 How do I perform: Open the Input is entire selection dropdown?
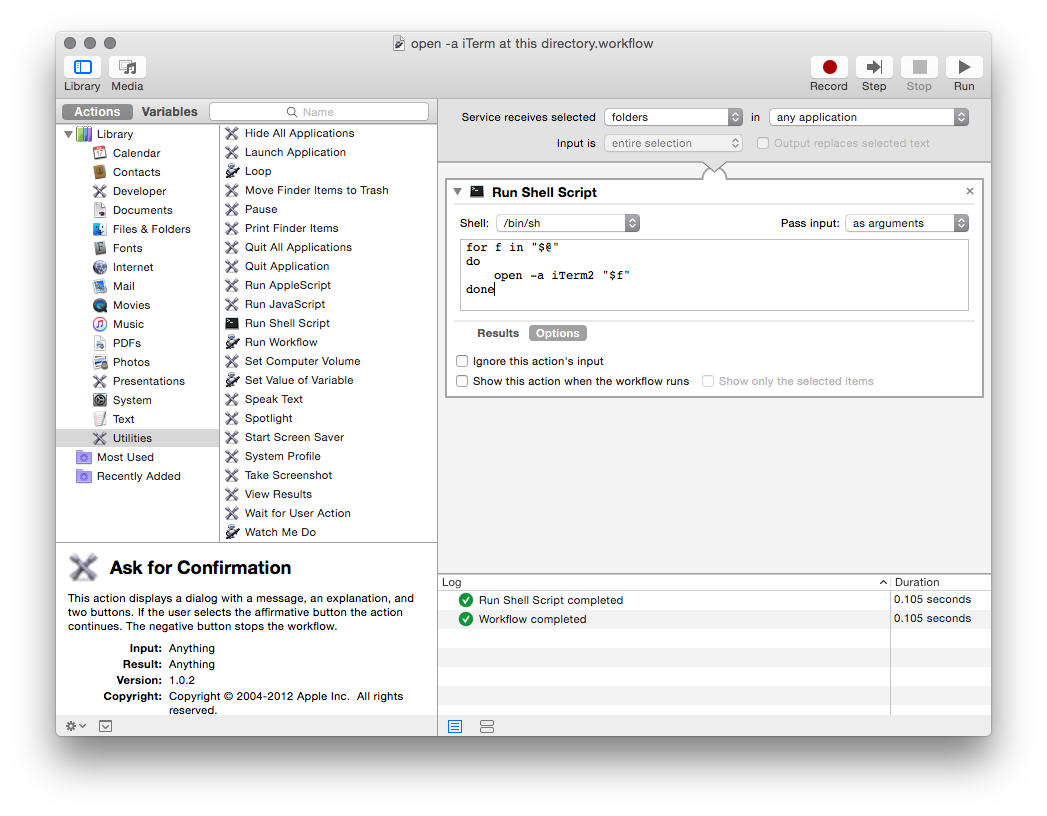click(x=673, y=143)
